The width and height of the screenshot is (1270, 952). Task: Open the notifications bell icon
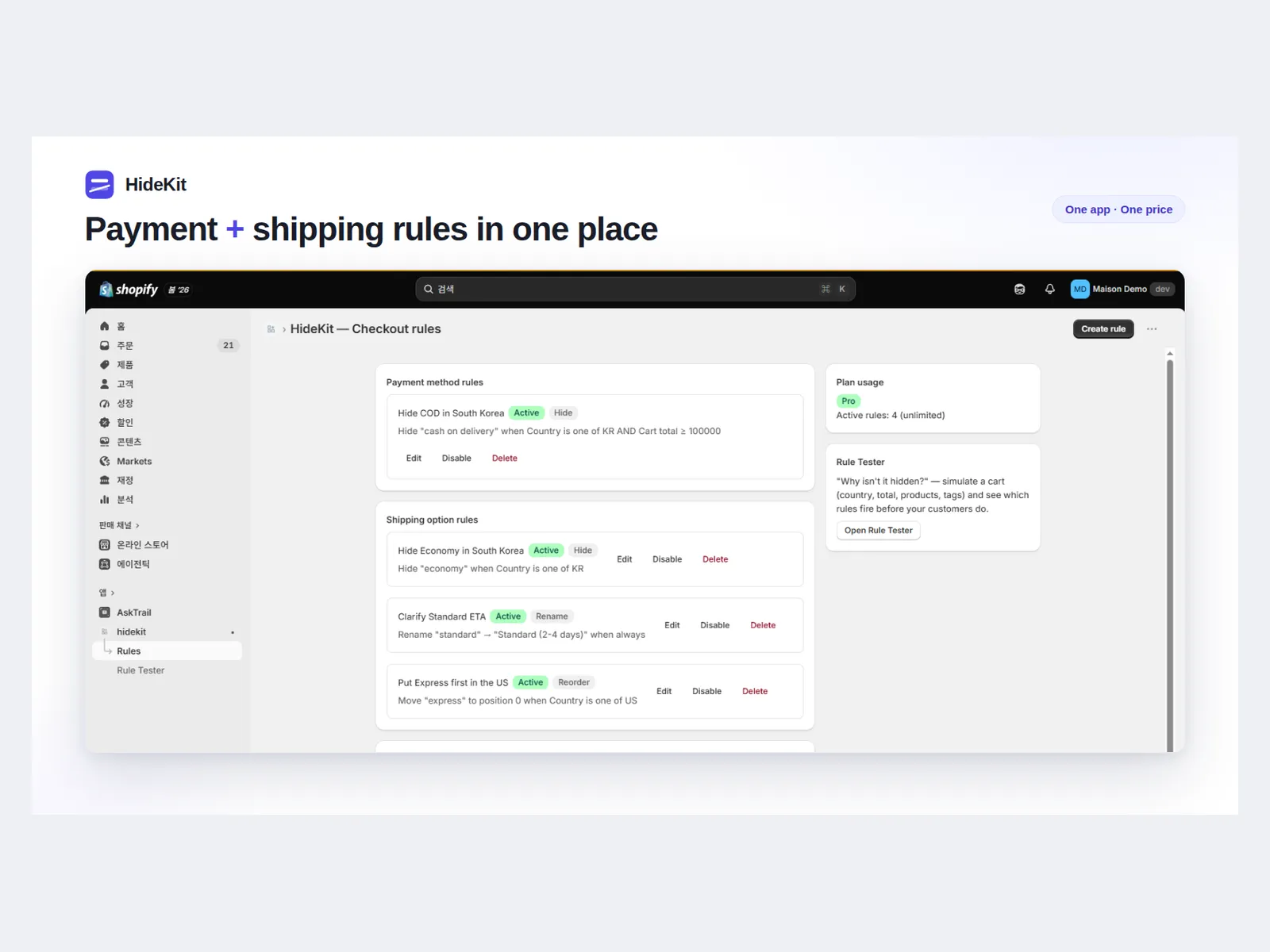(x=1049, y=289)
